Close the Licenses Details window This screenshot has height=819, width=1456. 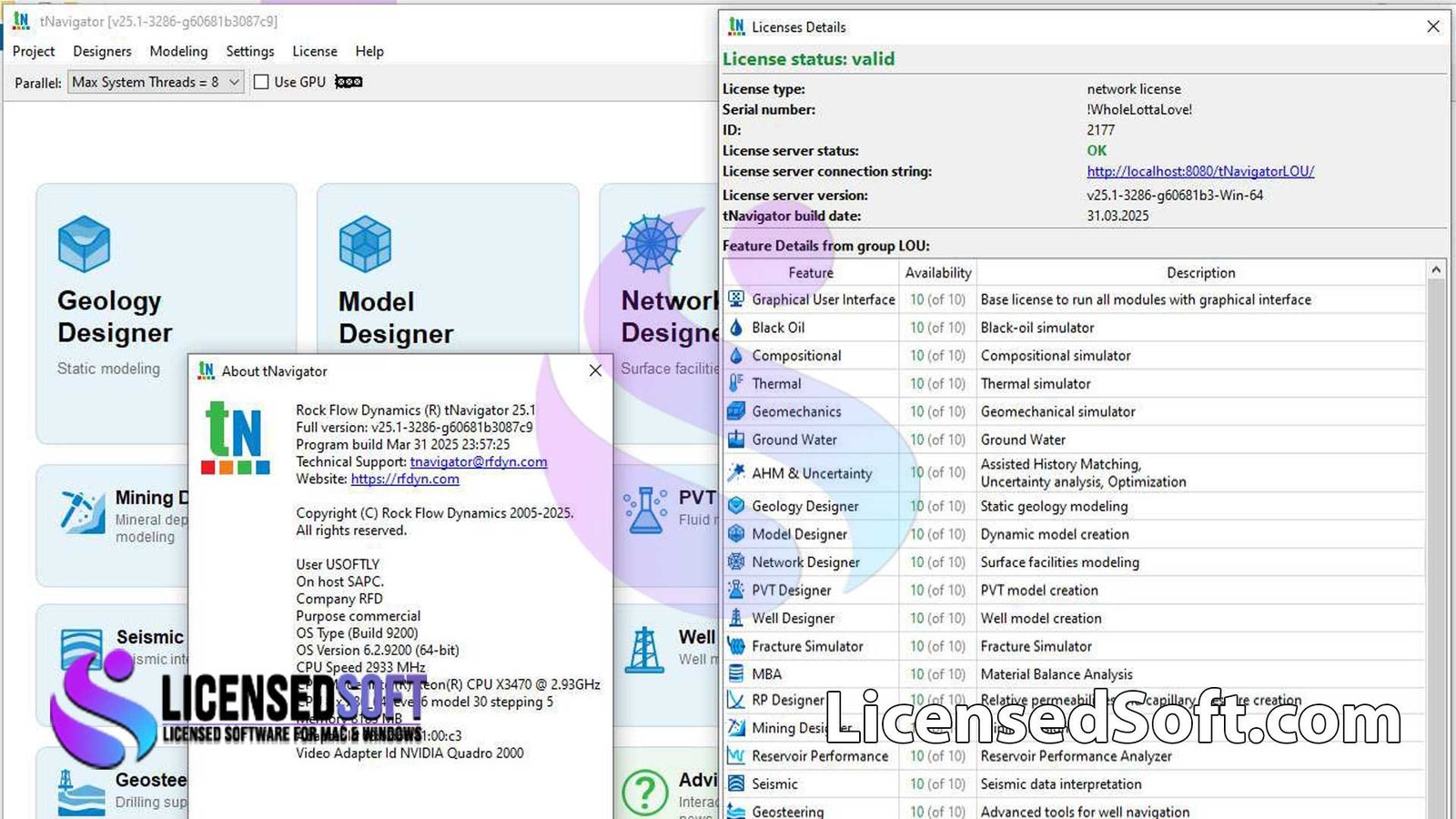pyautogui.click(x=1433, y=26)
